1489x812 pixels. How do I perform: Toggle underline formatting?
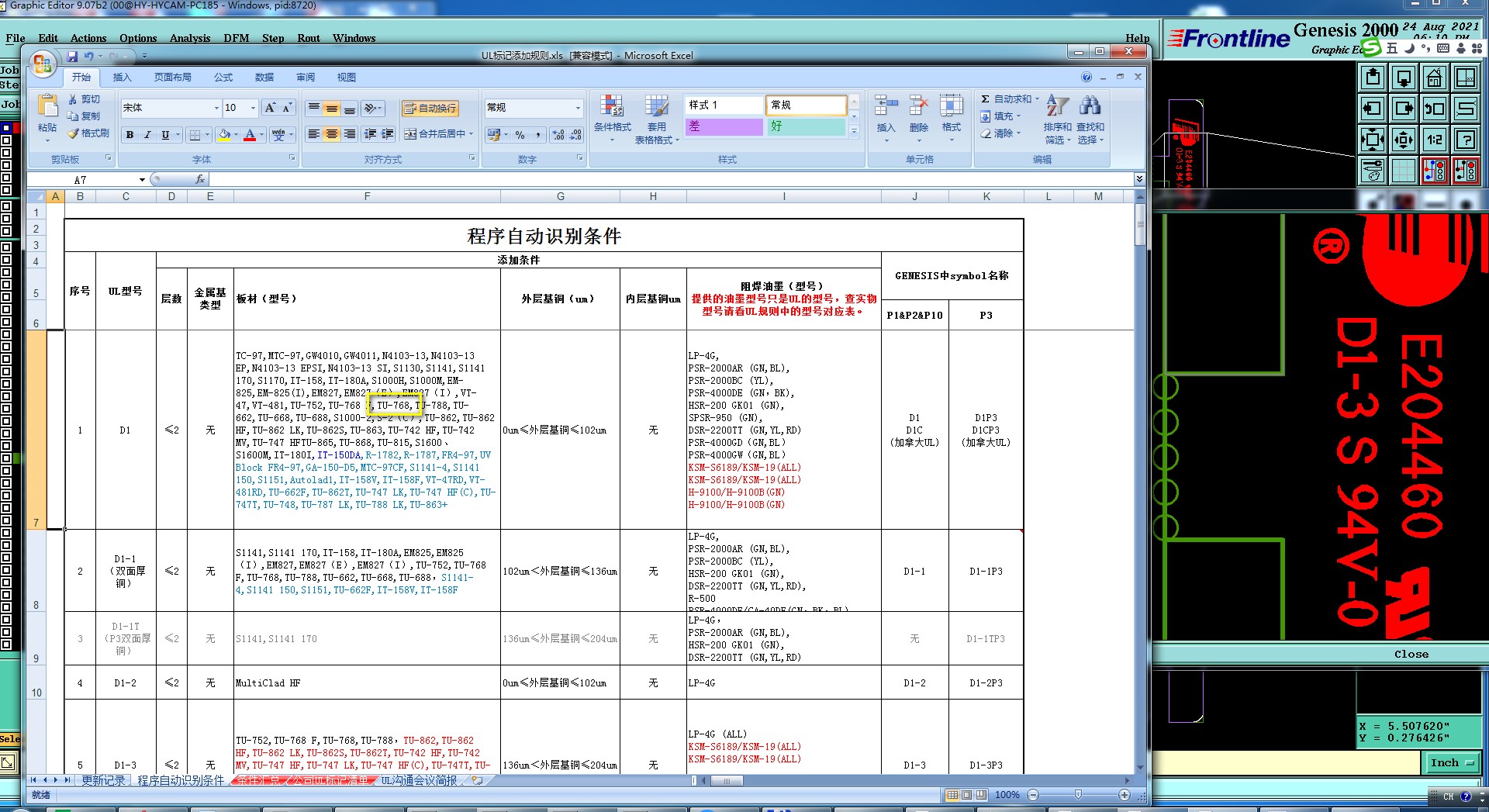165,134
